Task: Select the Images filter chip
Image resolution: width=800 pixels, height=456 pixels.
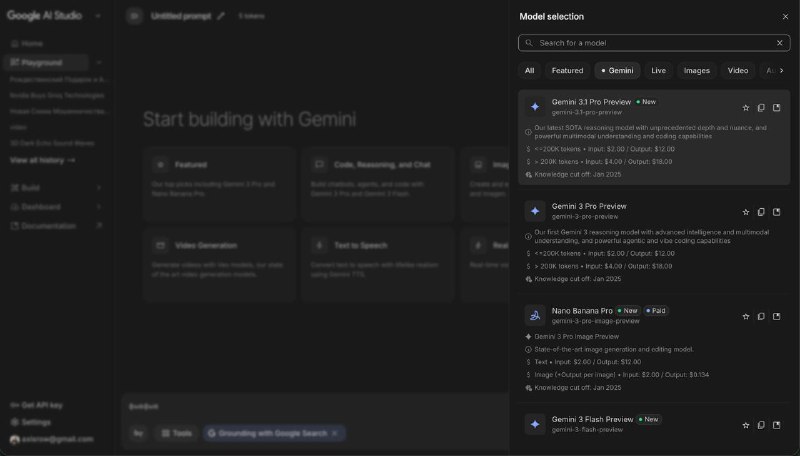Action: pos(696,70)
